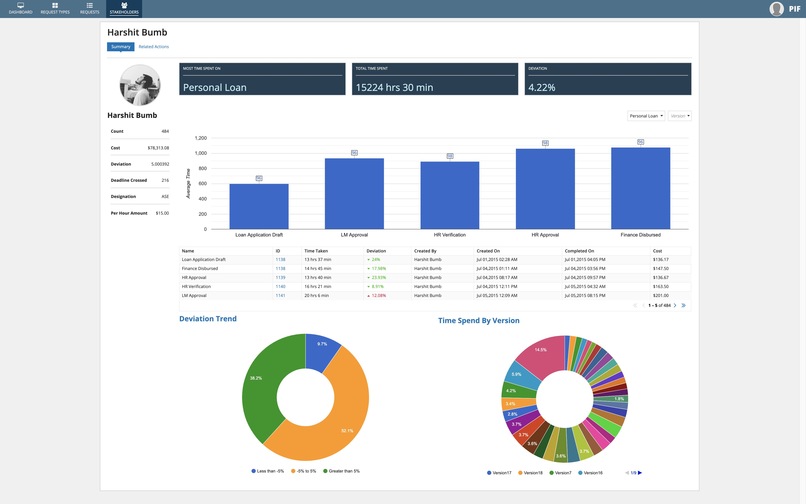Switch to the Summary tab

click(121, 47)
